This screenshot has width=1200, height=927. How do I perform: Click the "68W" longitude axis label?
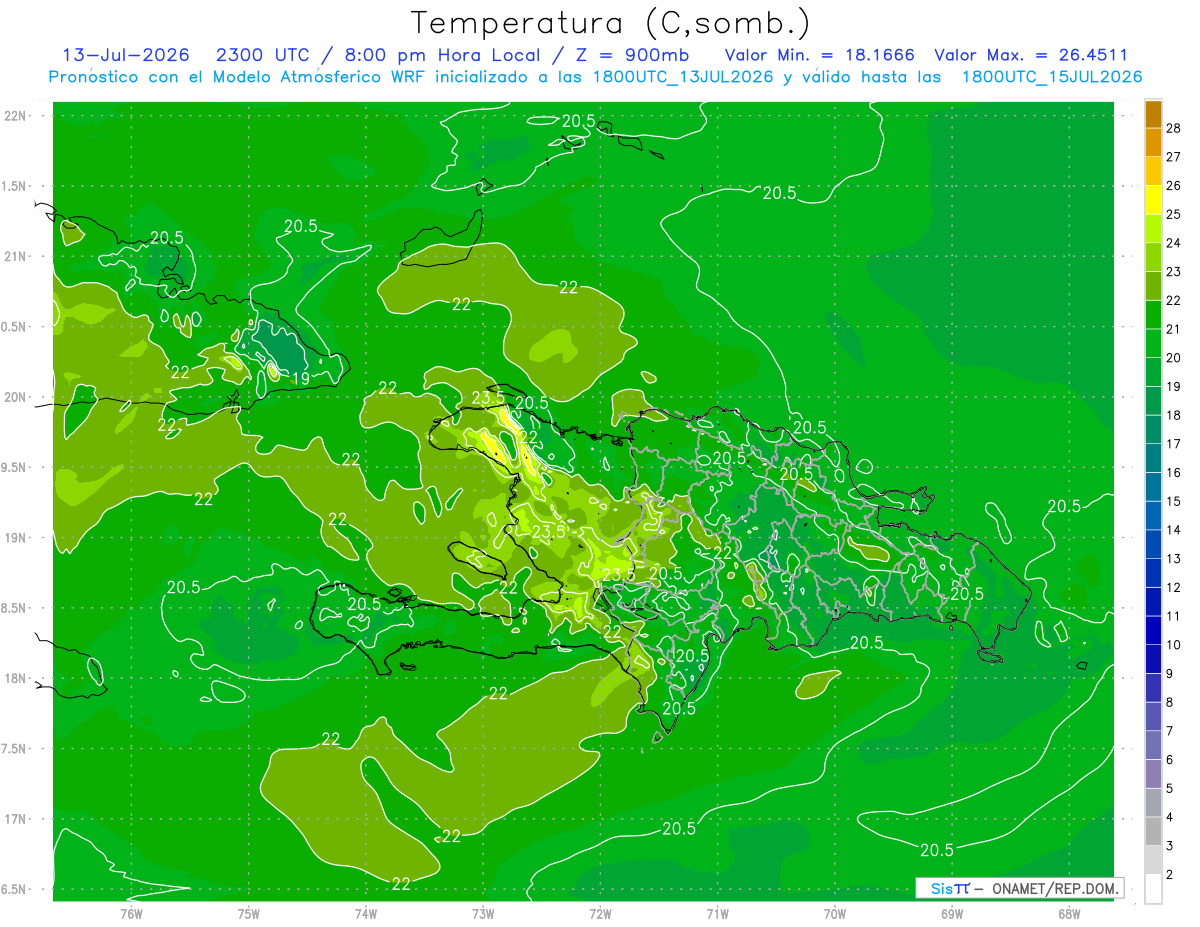pos(1068,913)
